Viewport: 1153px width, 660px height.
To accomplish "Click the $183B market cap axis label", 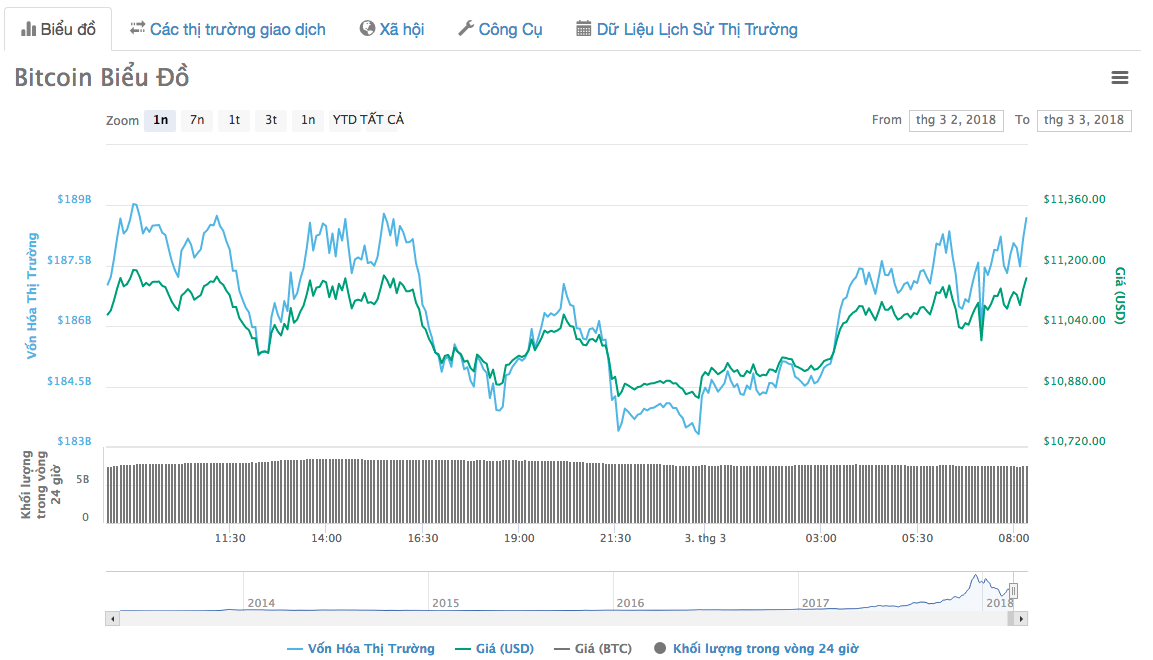I will pyautogui.click(x=74, y=441).
